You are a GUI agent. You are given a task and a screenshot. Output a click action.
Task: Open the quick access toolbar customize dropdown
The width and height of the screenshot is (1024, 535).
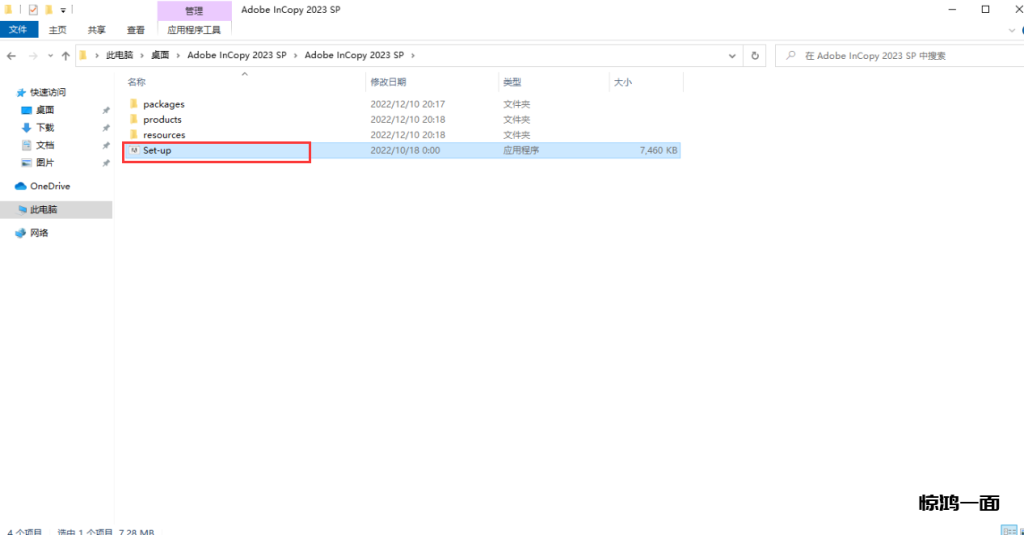click(x=62, y=10)
